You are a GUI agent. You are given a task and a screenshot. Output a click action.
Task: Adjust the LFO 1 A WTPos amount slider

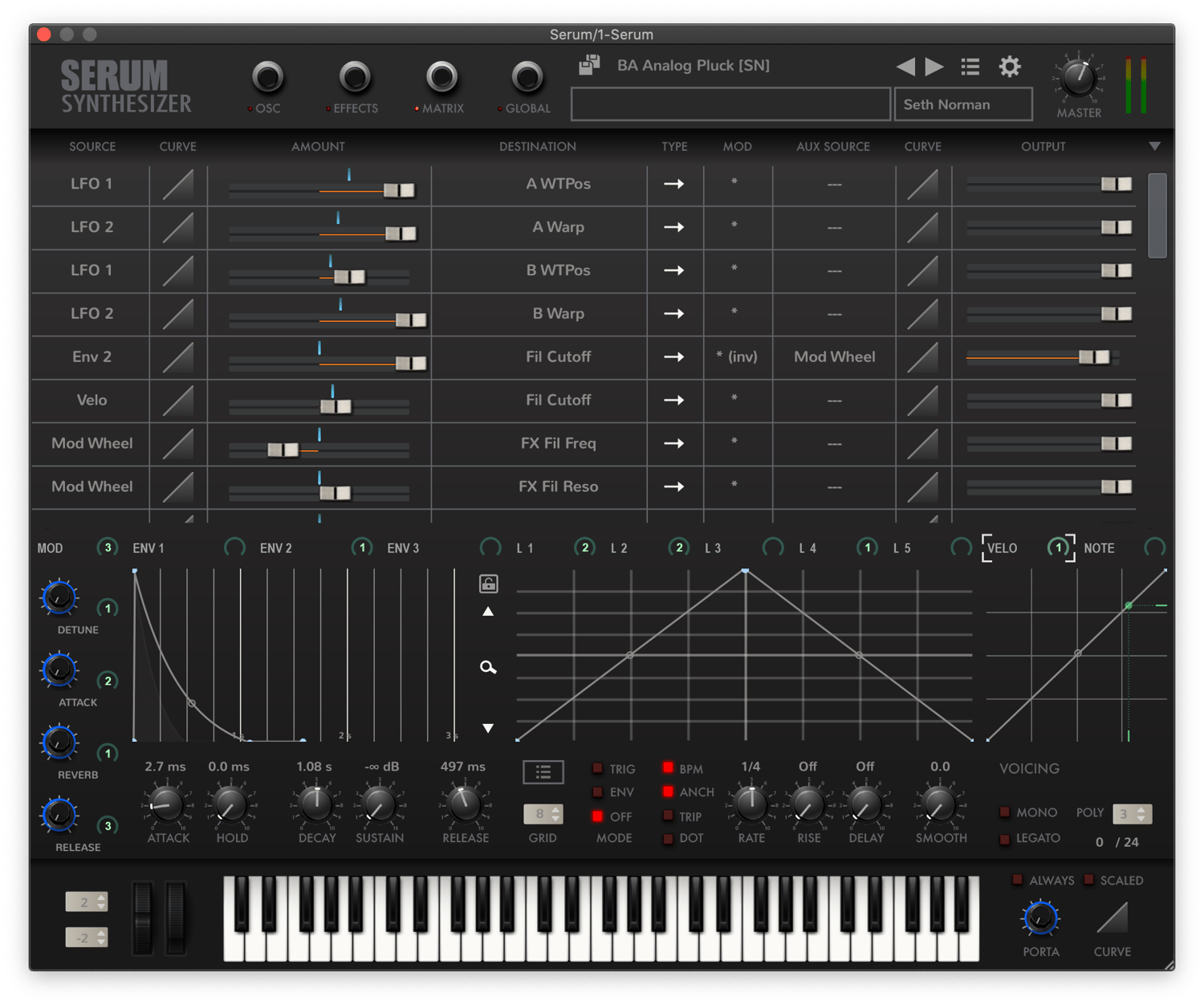click(399, 190)
